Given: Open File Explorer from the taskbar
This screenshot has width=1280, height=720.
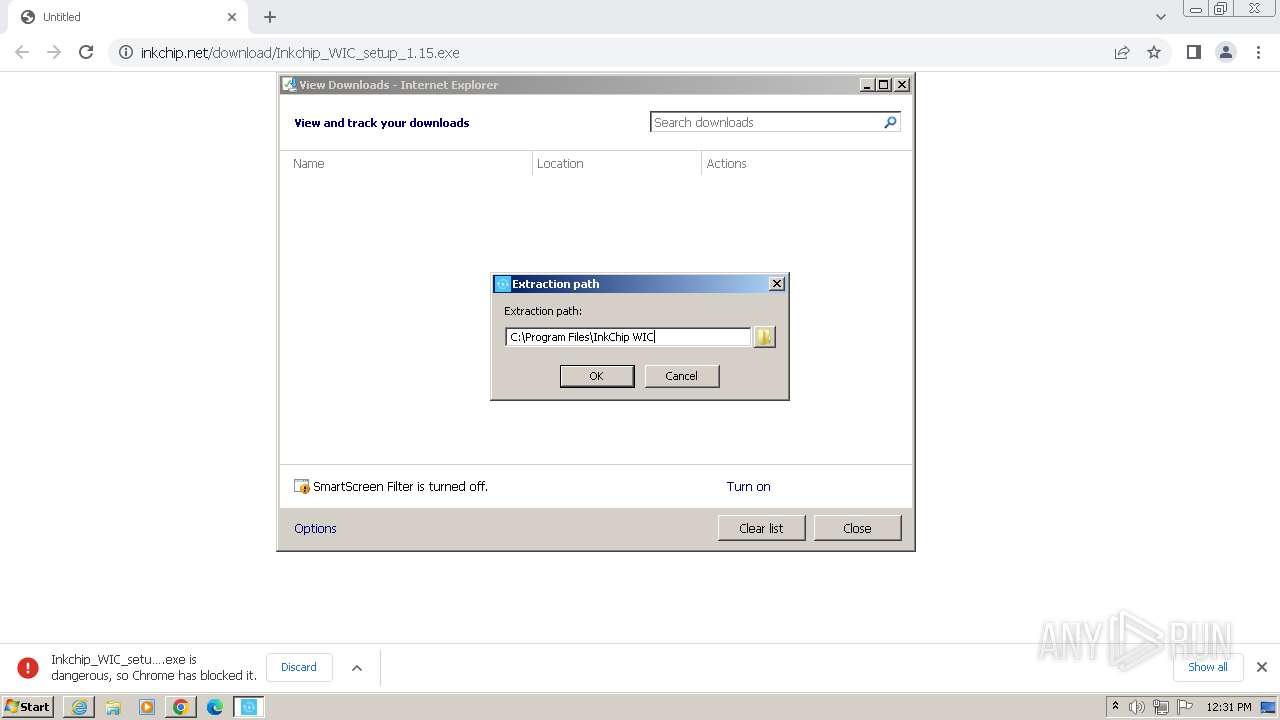Looking at the screenshot, I should [113, 707].
